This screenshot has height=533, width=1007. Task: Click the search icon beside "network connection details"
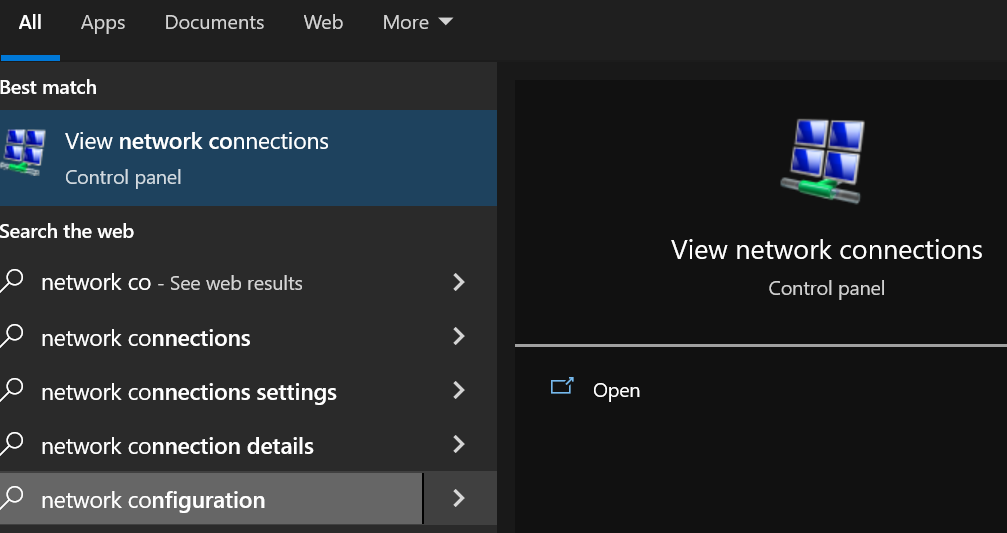[12, 445]
